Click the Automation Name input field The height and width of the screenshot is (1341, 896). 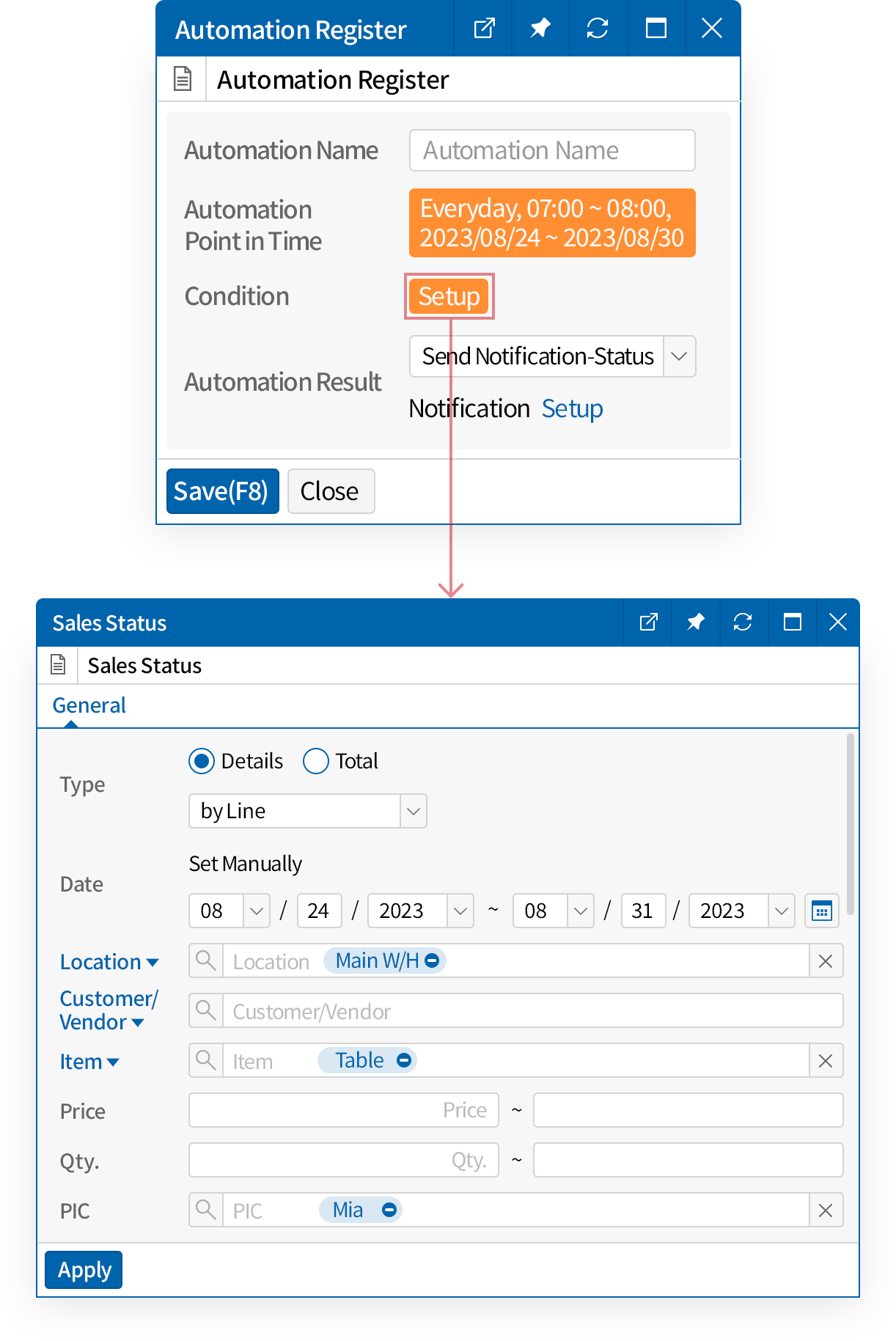551,151
